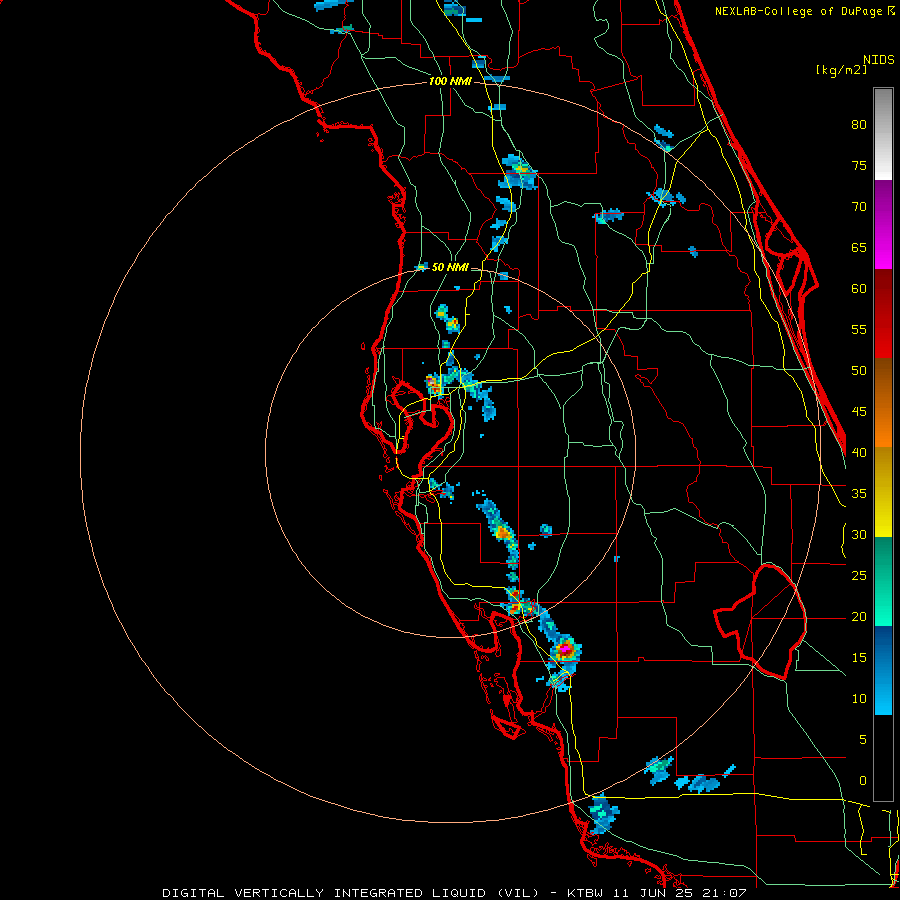
Task: Click the green segment of the color bar
Action: tap(883, 581)
